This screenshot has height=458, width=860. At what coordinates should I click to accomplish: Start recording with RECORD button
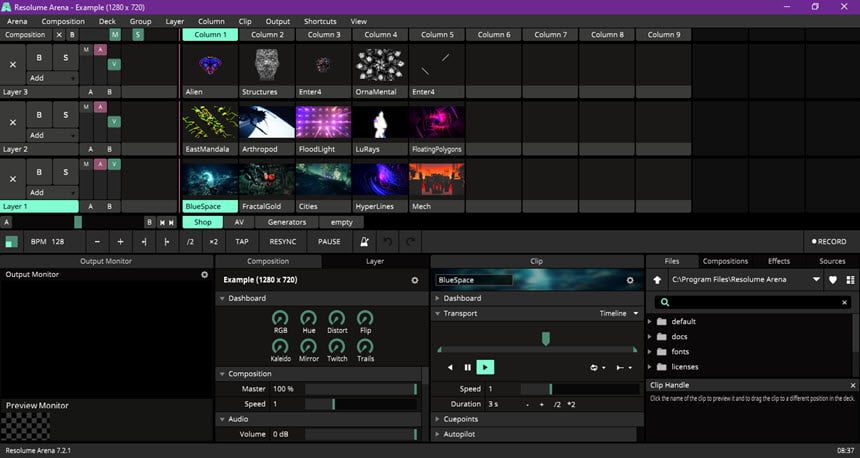coord(829,241)
